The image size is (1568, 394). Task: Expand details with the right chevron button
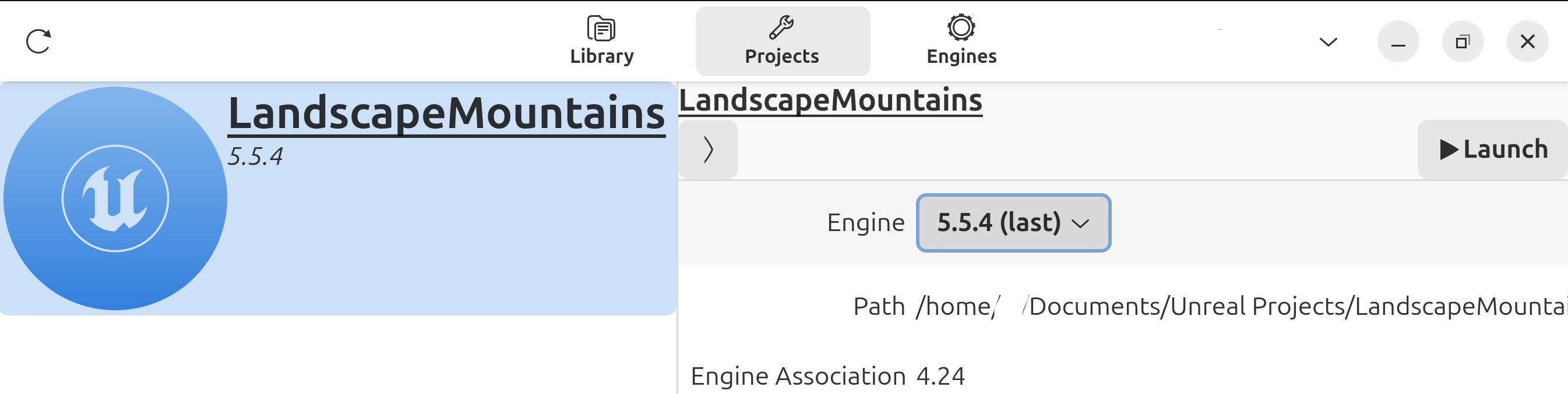tap(708, 150)
